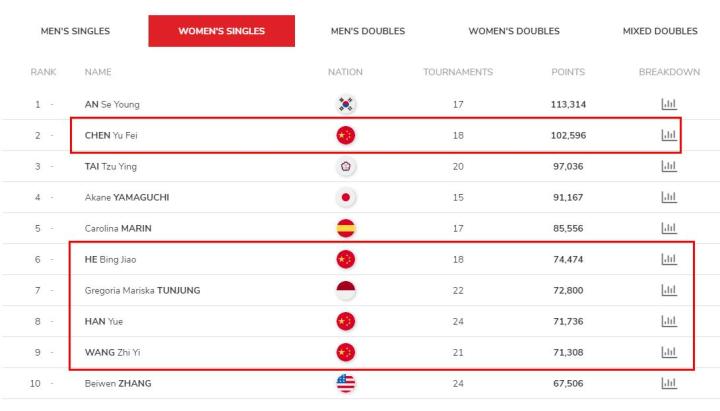Show Akane YAMAGUCHI breakdown chart icon
720x411 pixels.
669,197
